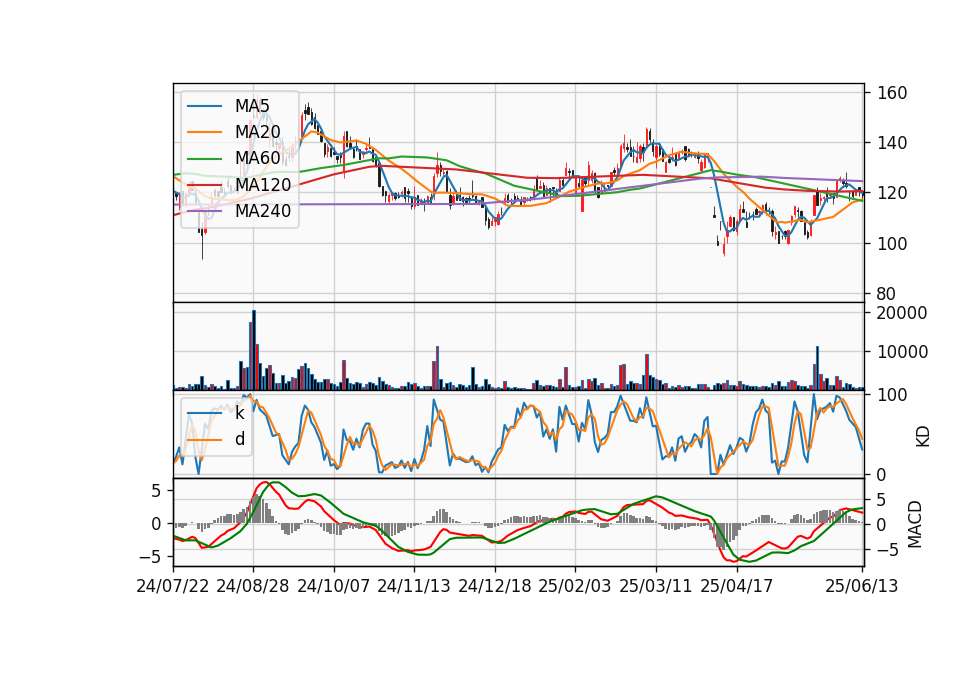
Task: Click the k legend label in KD panel
Action: click(239, 413)
